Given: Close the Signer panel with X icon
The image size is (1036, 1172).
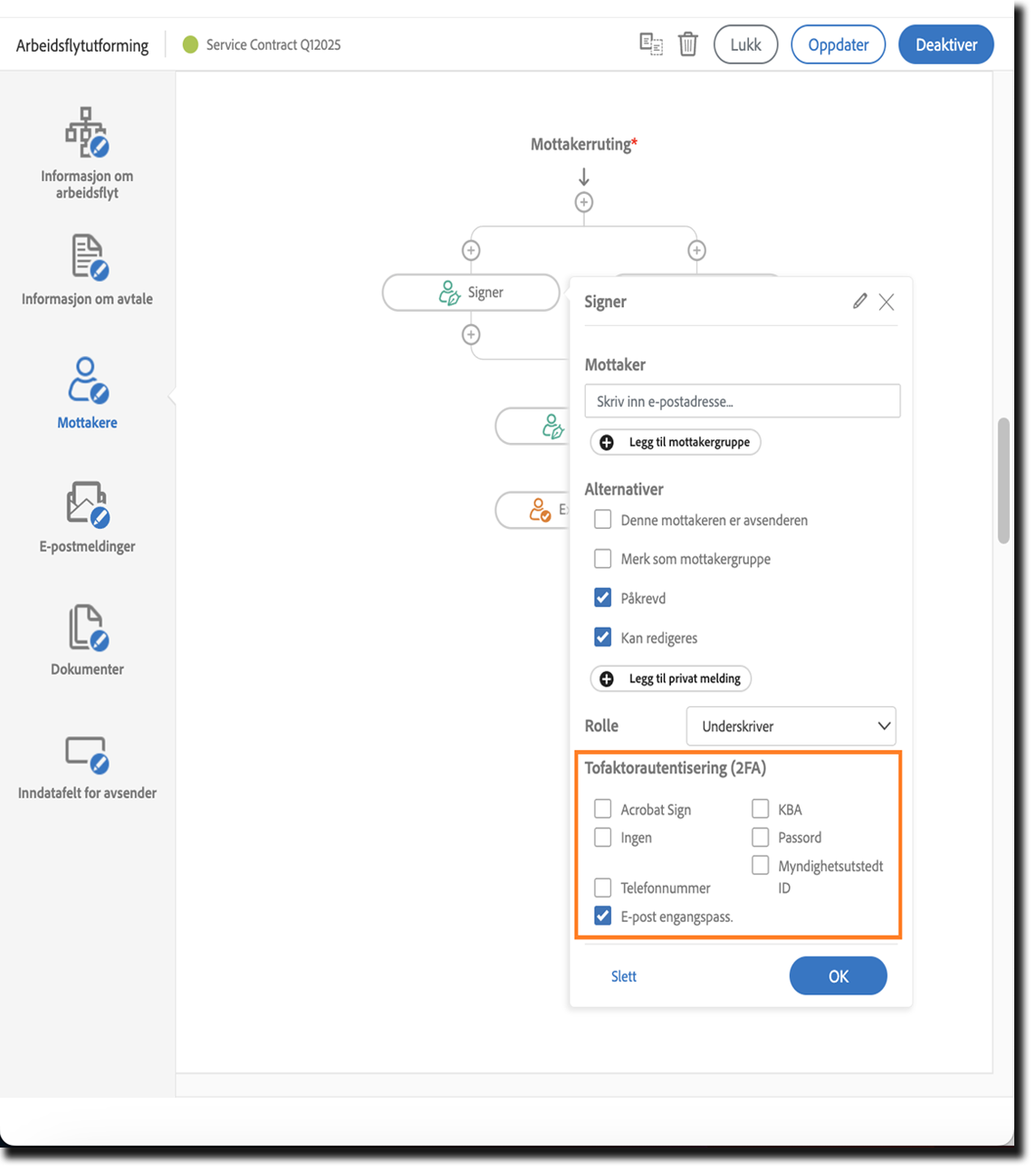Looking at the screenshot, I should (887, 302).
